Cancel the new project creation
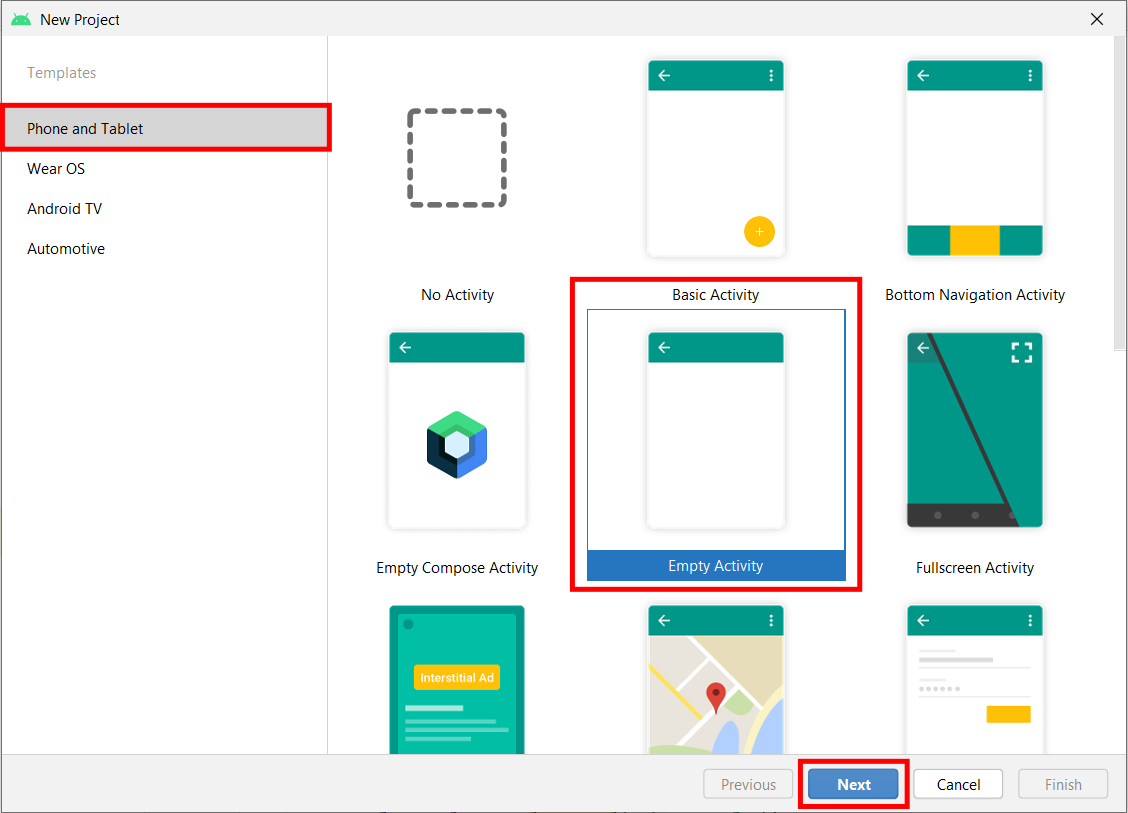1128x813 pixels. click(x=957, y=784)
